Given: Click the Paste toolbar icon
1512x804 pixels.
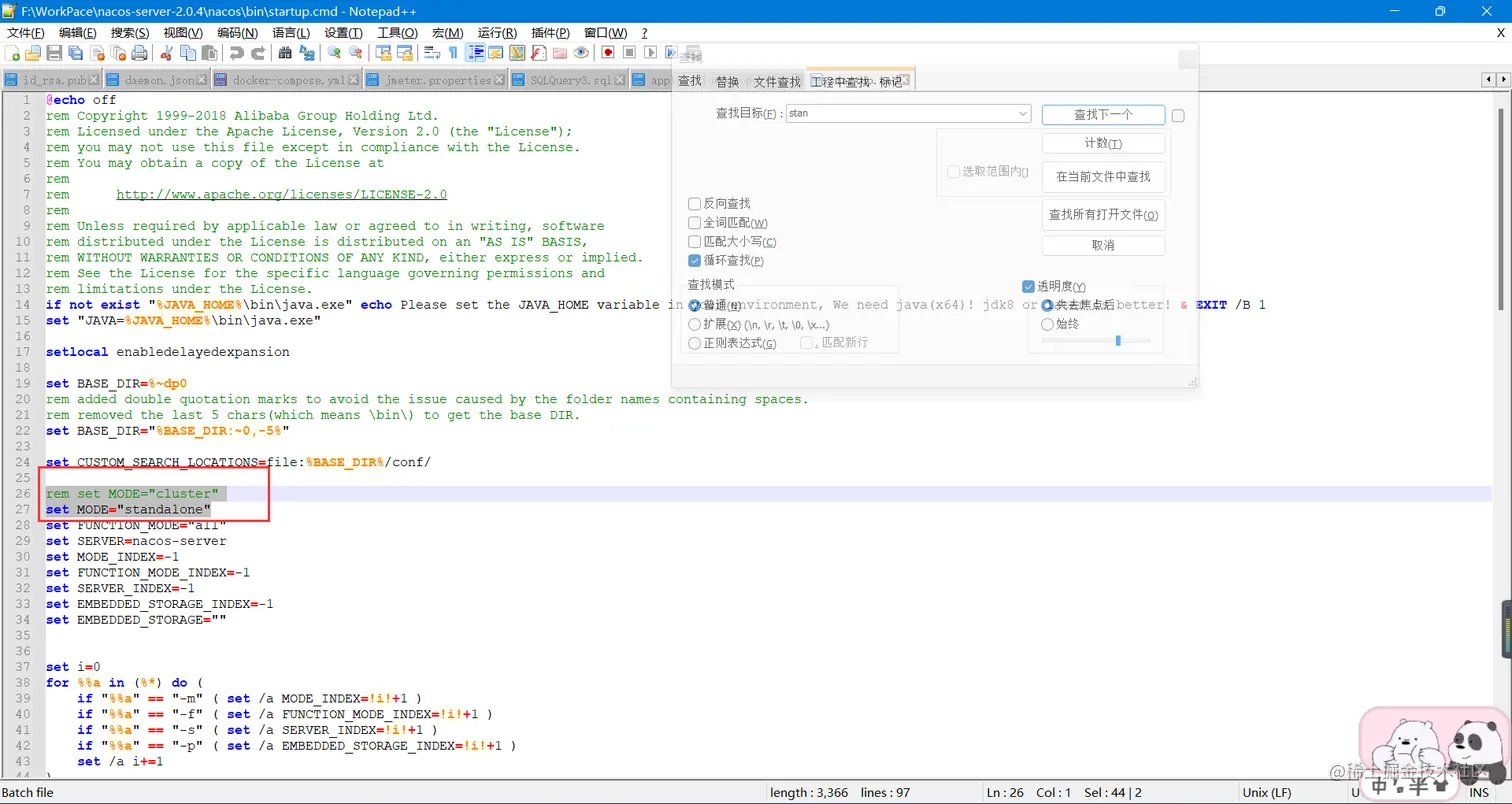Looking at the screenshot, I should 209,52.
